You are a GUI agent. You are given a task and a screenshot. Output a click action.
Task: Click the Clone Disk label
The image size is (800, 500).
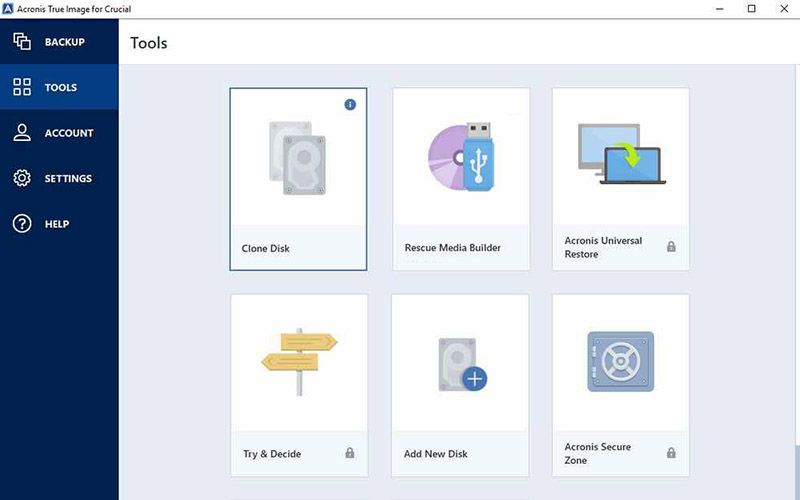(266, 248)
